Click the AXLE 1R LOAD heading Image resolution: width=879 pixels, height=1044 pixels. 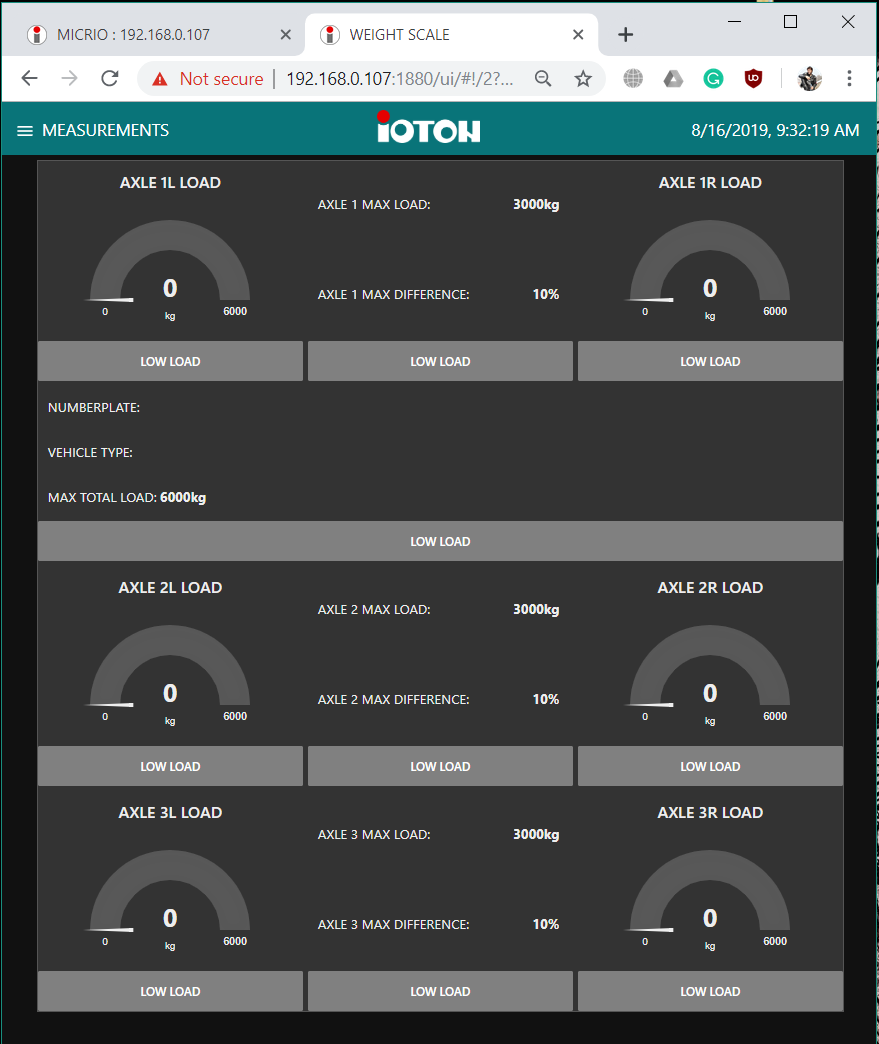tap(711, 182)
